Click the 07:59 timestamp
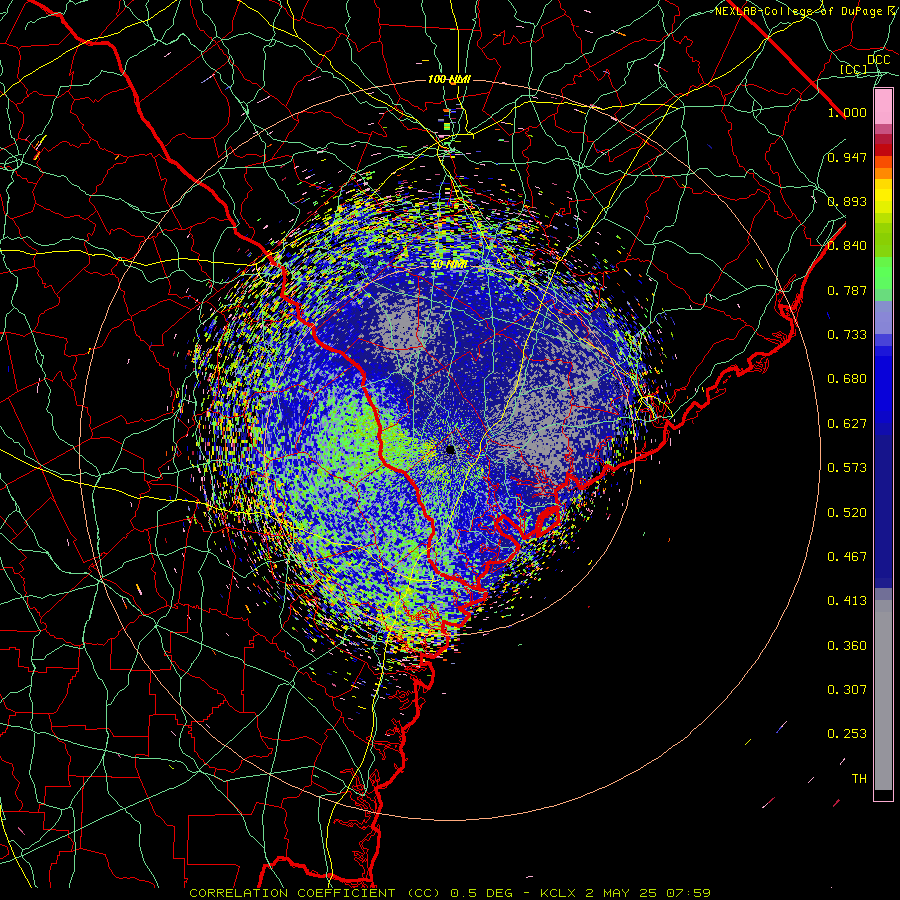This screenshot has width=900, height=900. (x=688, y=893)
